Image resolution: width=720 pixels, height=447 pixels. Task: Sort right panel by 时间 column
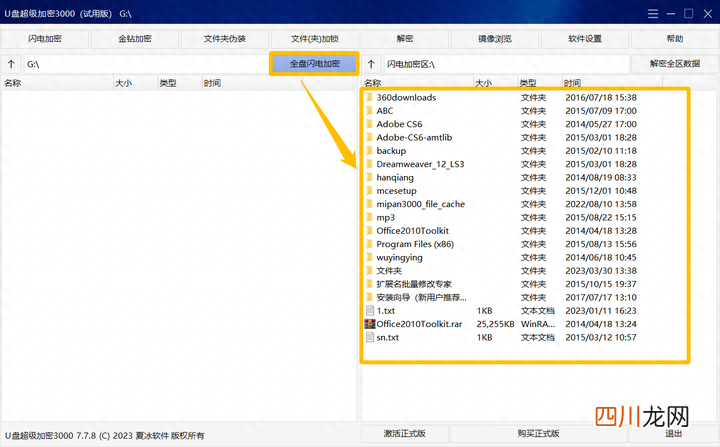pyautogui.click(x=612, y=83)
